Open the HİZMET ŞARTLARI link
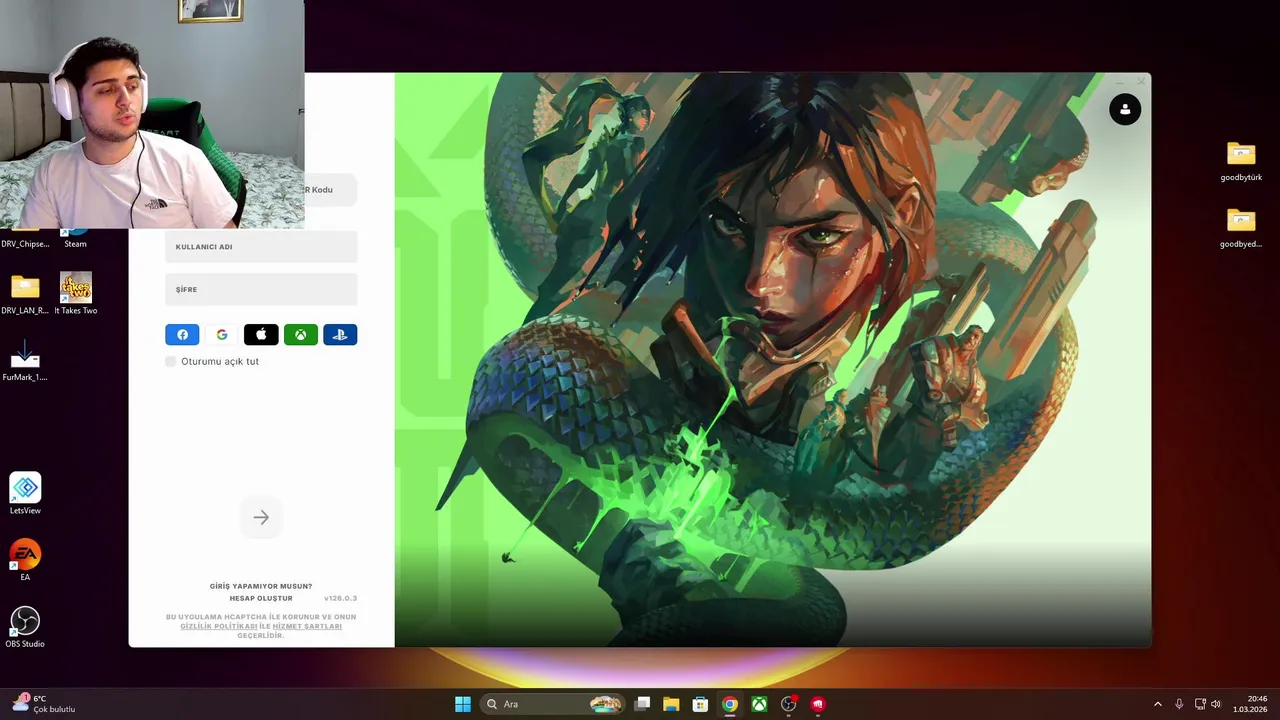This screenshot has height=720, width=1280. point(307,626)
